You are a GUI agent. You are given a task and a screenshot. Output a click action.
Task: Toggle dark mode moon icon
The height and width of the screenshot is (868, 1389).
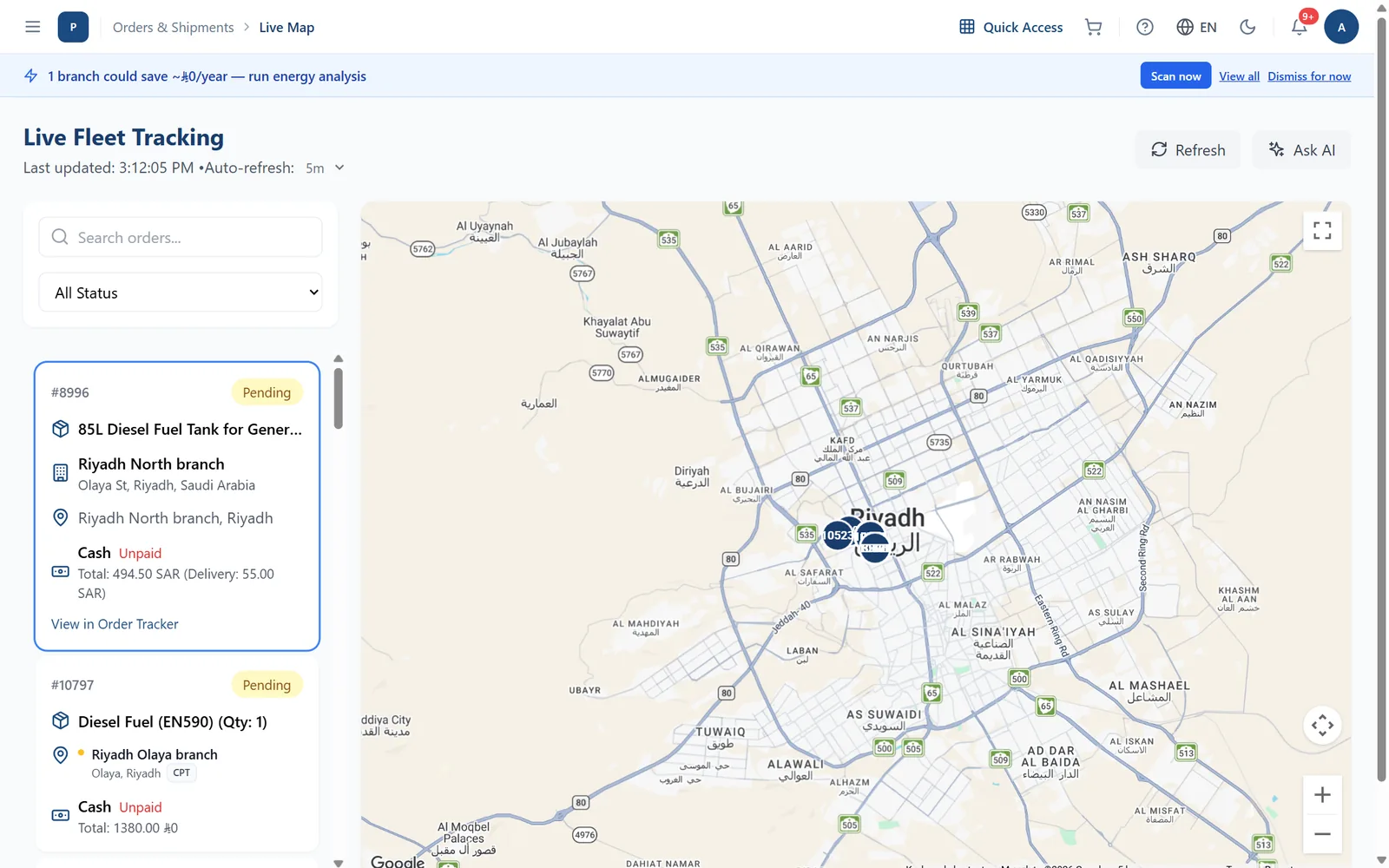(1247, 27)
